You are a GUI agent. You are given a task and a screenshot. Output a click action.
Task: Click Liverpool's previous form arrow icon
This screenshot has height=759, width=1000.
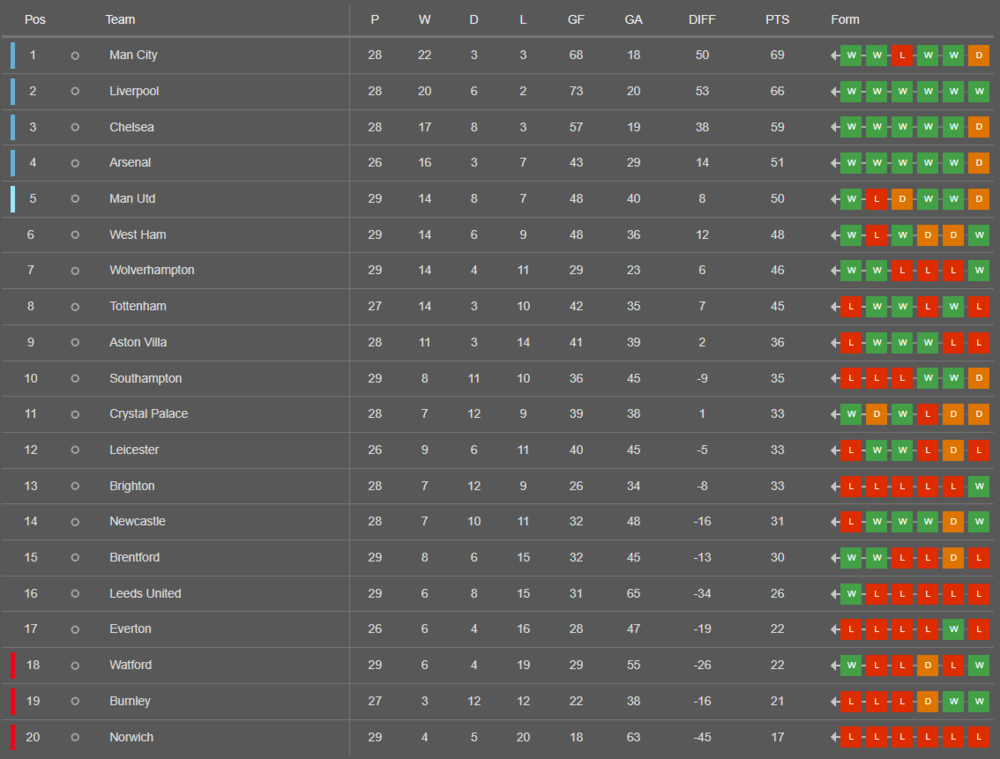(834, 91)
